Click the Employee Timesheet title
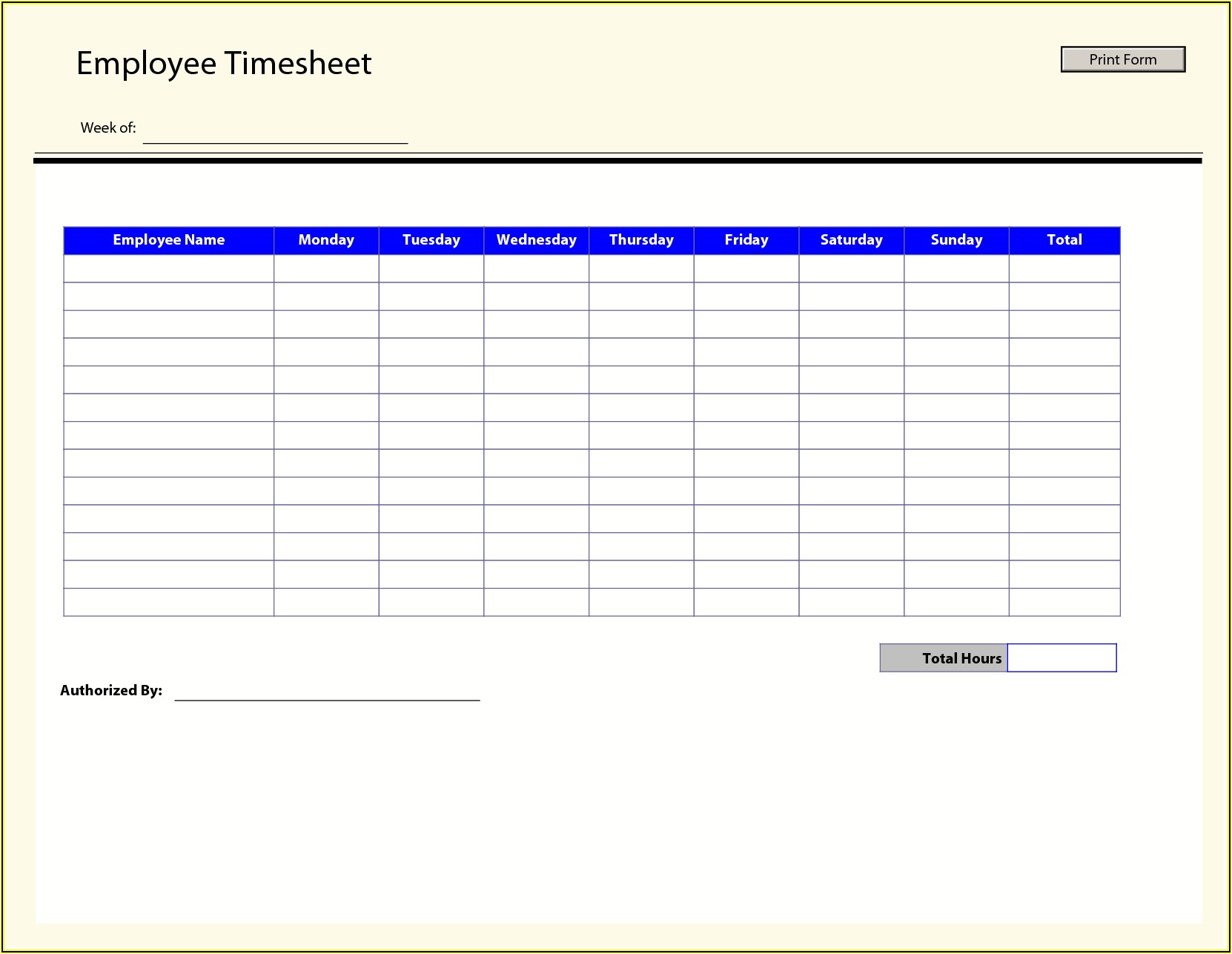 [x=224, y=64]
